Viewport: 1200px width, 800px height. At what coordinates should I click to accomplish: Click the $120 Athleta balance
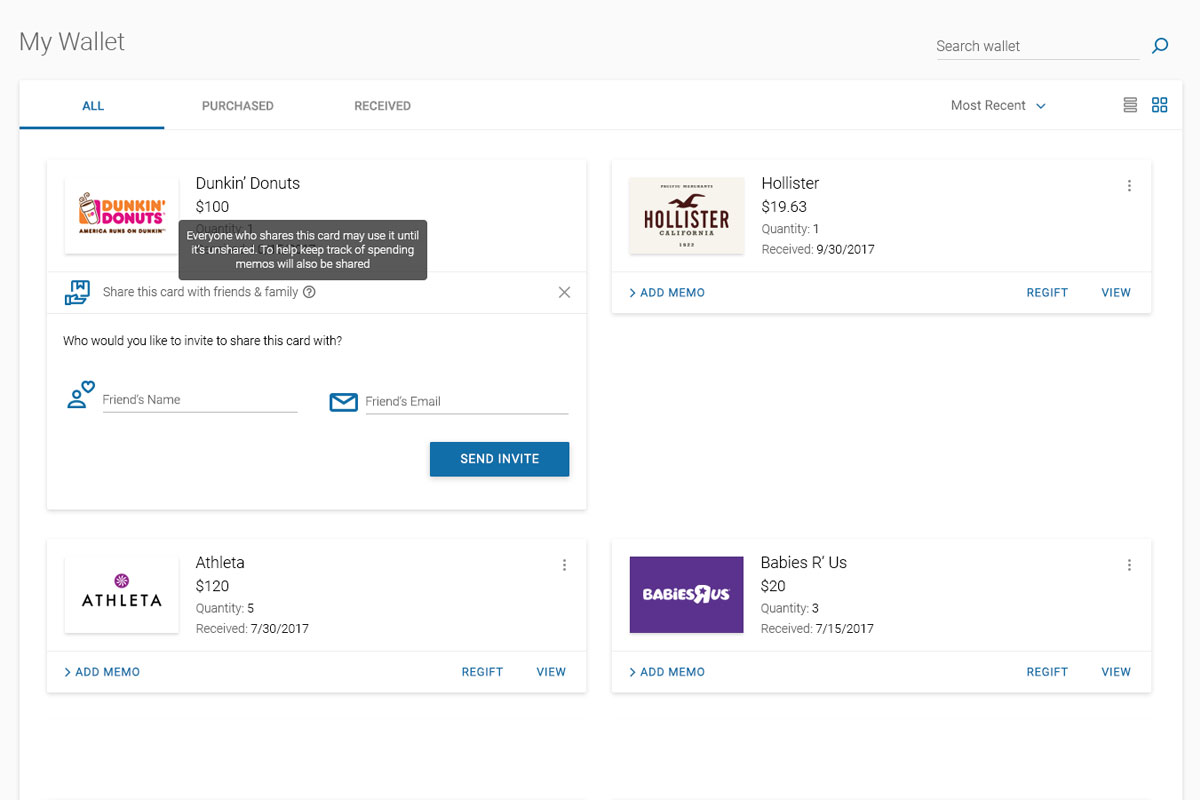212,586
